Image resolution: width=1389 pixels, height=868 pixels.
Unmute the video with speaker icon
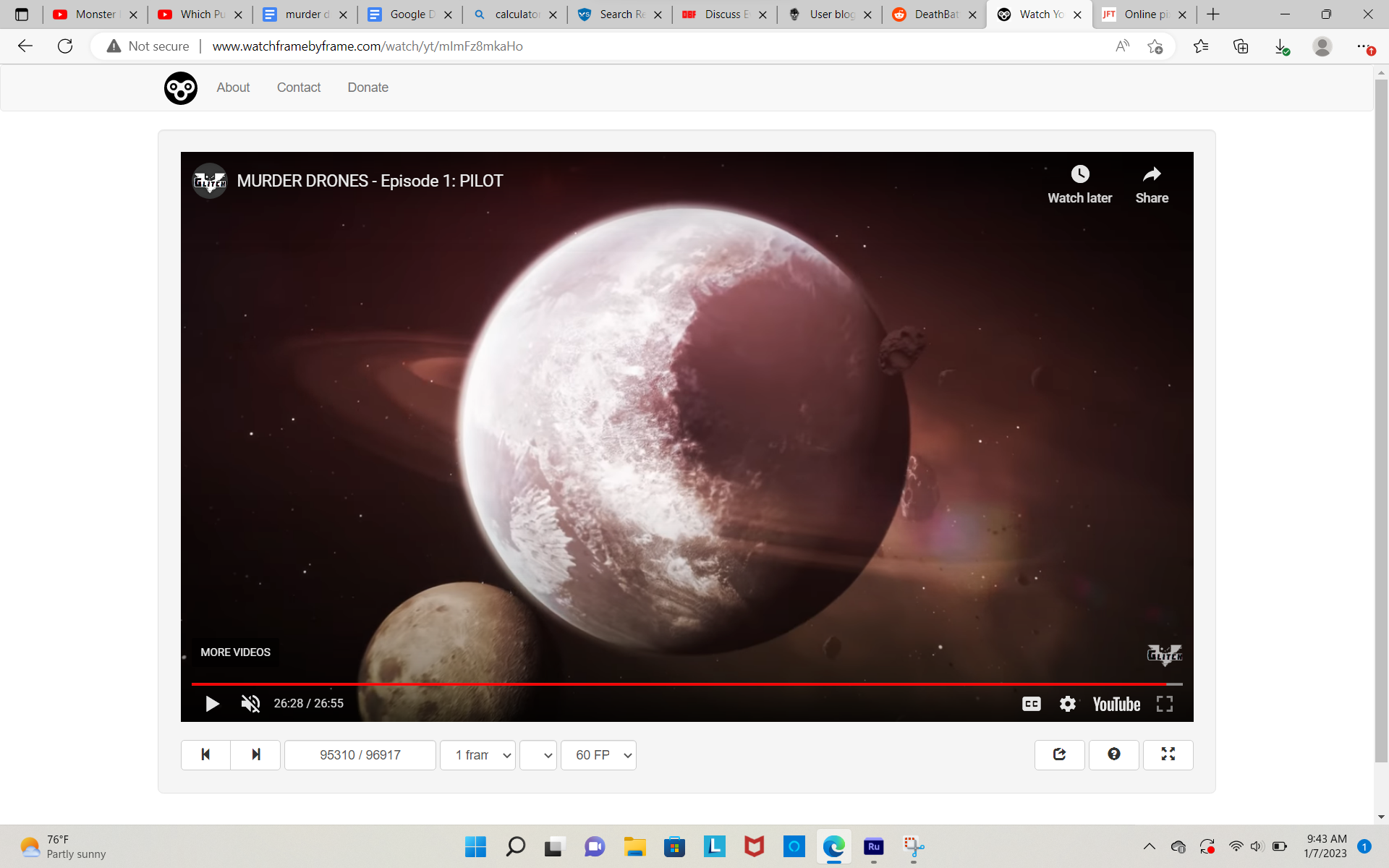(250, 704)
